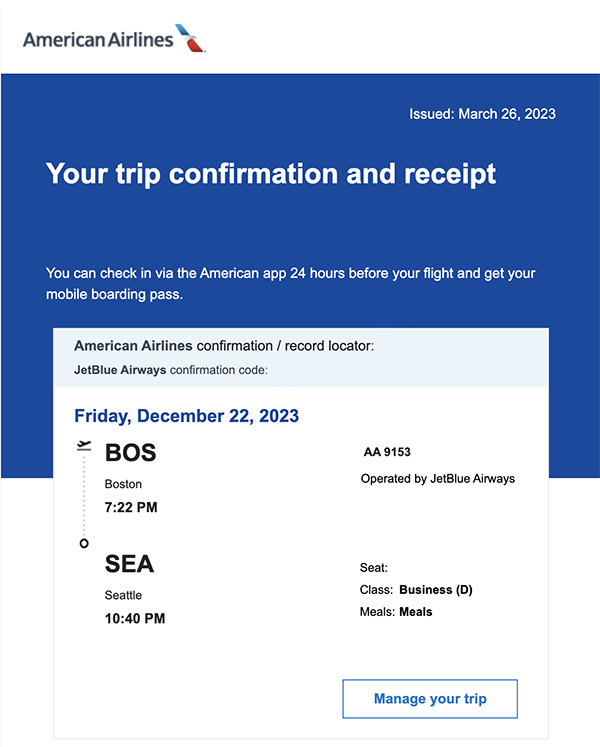Viewport: 600px width, 747px height.
Task: Click the Manage your trip button
Action: 430,698
